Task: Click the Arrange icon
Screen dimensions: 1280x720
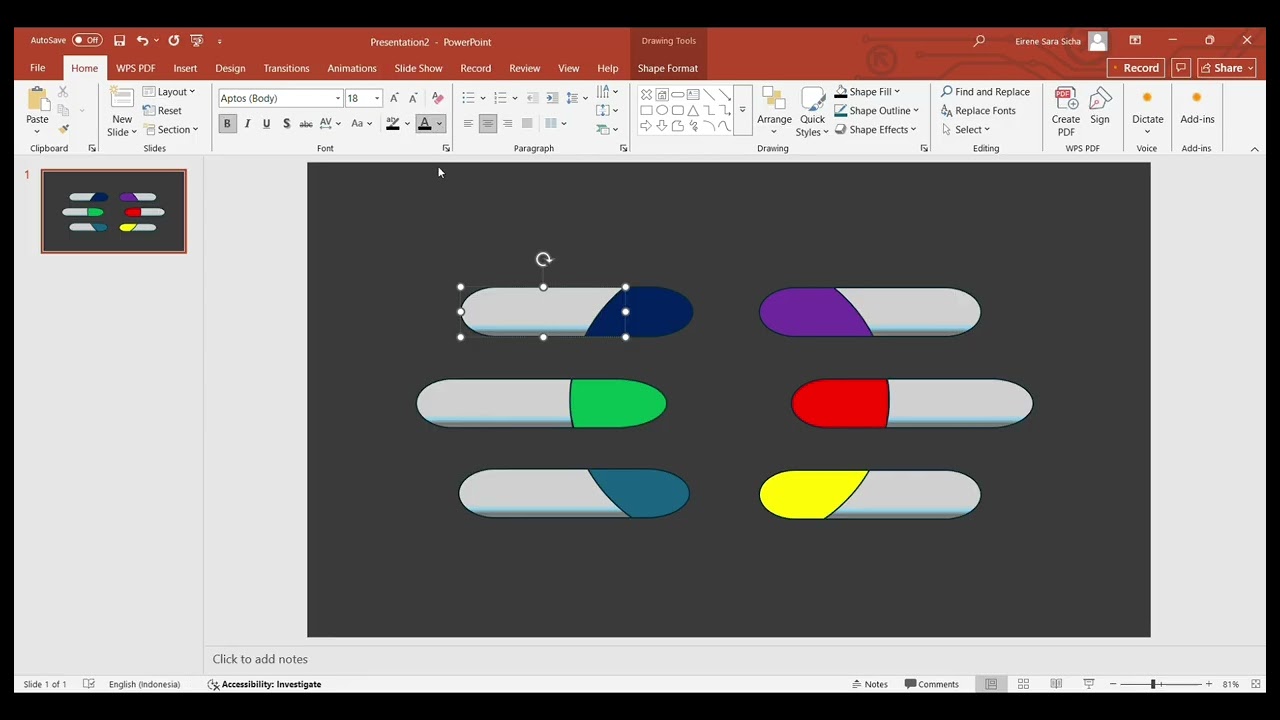Action: (774, 99)
